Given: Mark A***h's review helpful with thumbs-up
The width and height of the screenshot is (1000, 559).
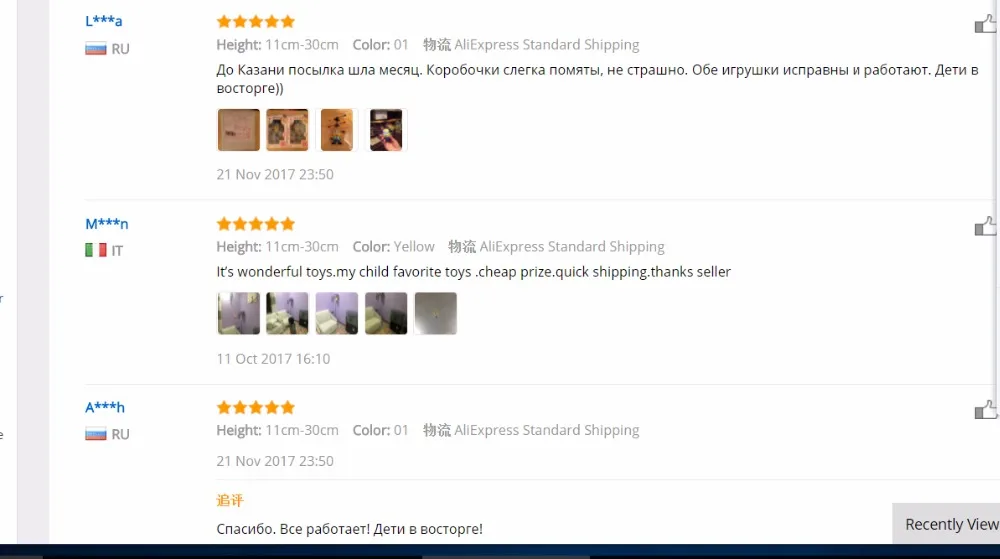Looking at the screenshot, I should (x=985, y=410).
